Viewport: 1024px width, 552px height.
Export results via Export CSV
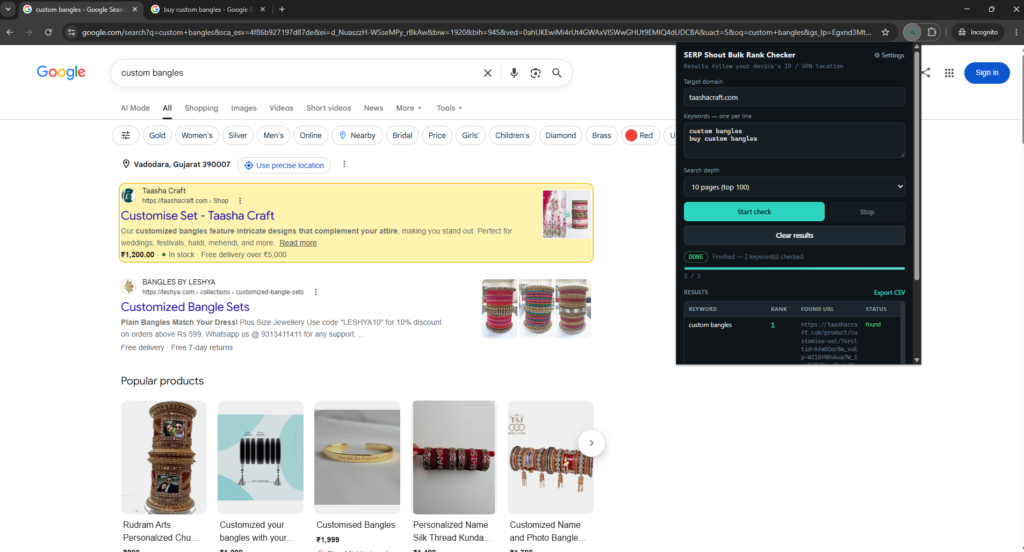889,293
